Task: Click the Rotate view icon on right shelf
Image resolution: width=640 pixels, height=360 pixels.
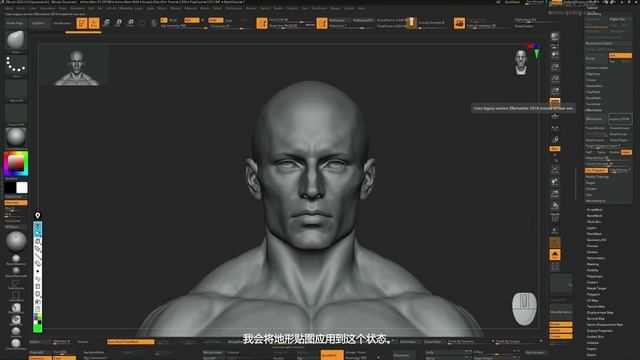Action: tap(555, 206)
